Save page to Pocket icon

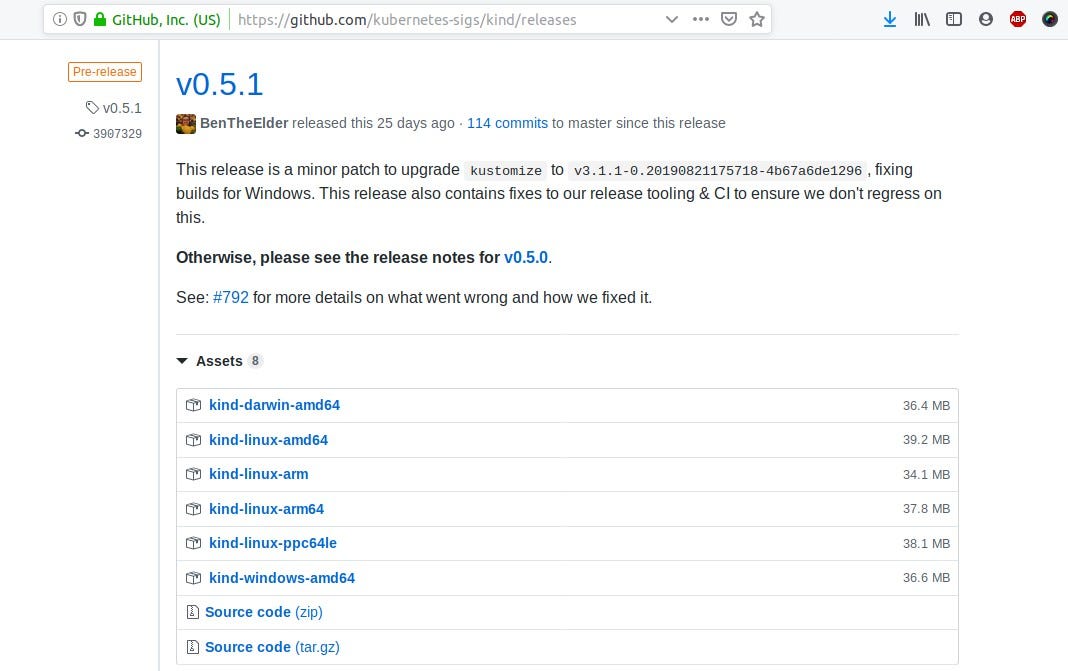729,20
